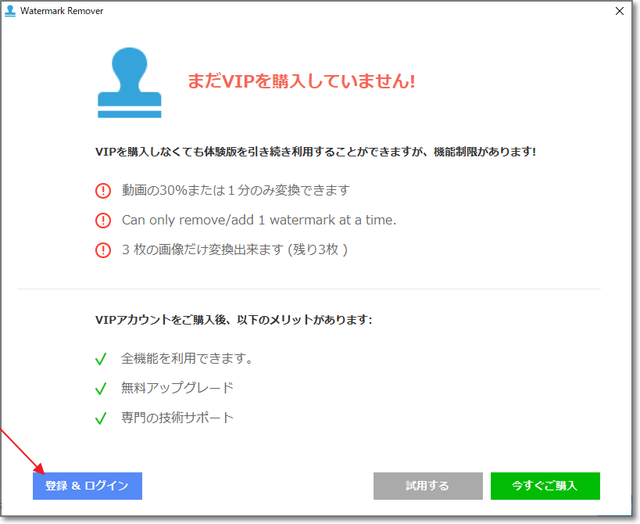Click the red まだVIPを購入していません! heading
This screenshot has height=524, width=640.
(x=301, y=82)
